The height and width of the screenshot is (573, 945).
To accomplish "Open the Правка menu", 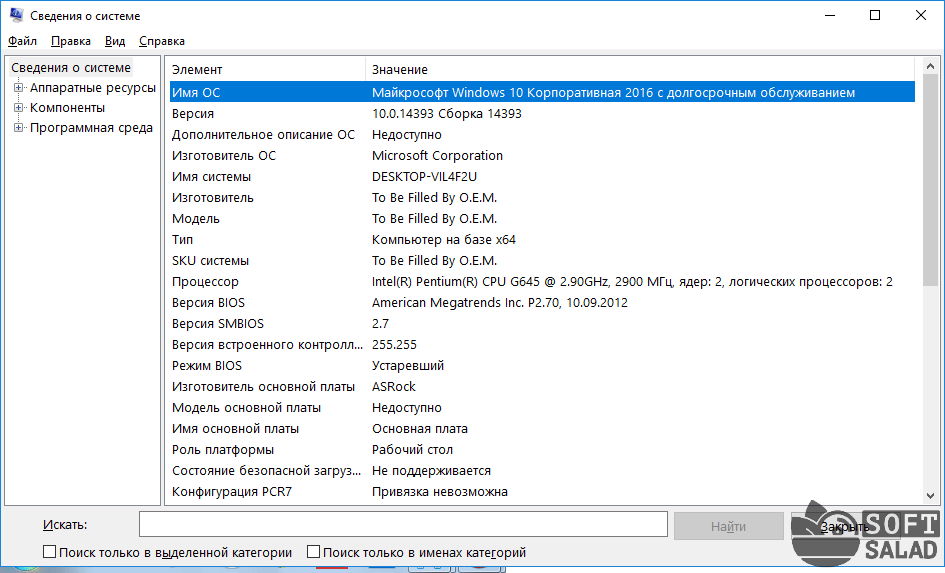I will pos(71,41).
